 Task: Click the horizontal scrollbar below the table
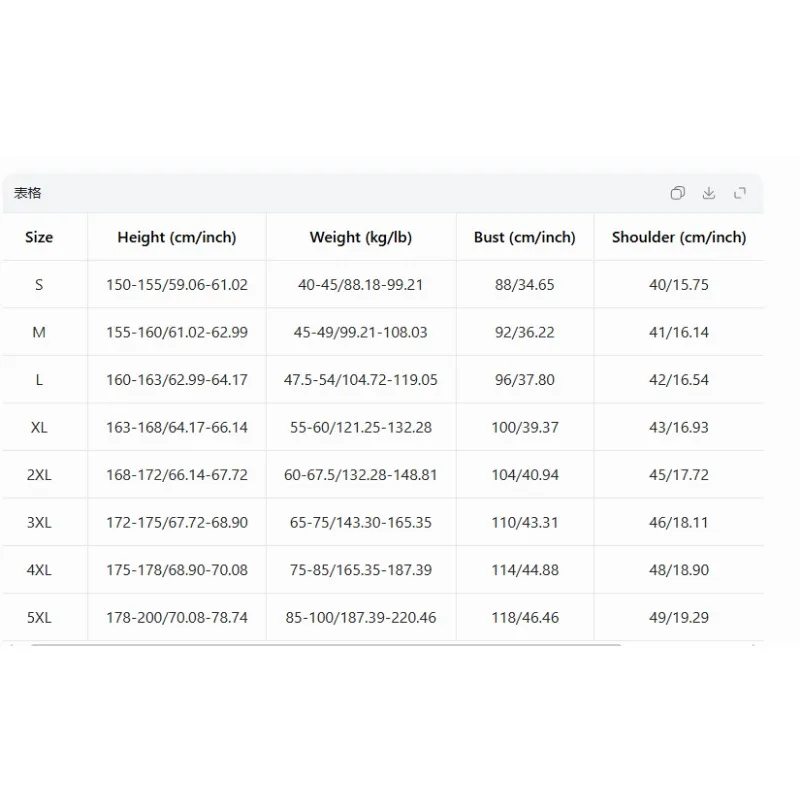326,645
